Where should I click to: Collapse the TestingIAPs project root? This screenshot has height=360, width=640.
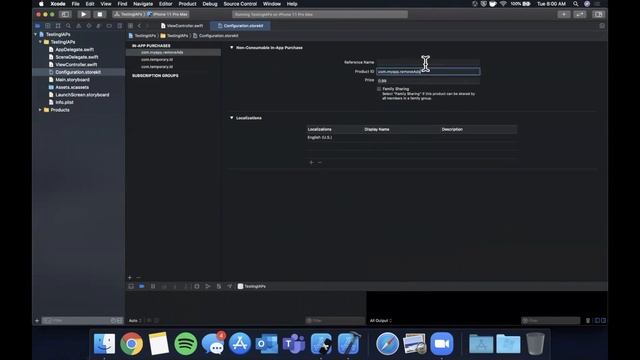[x=36, y=35]
